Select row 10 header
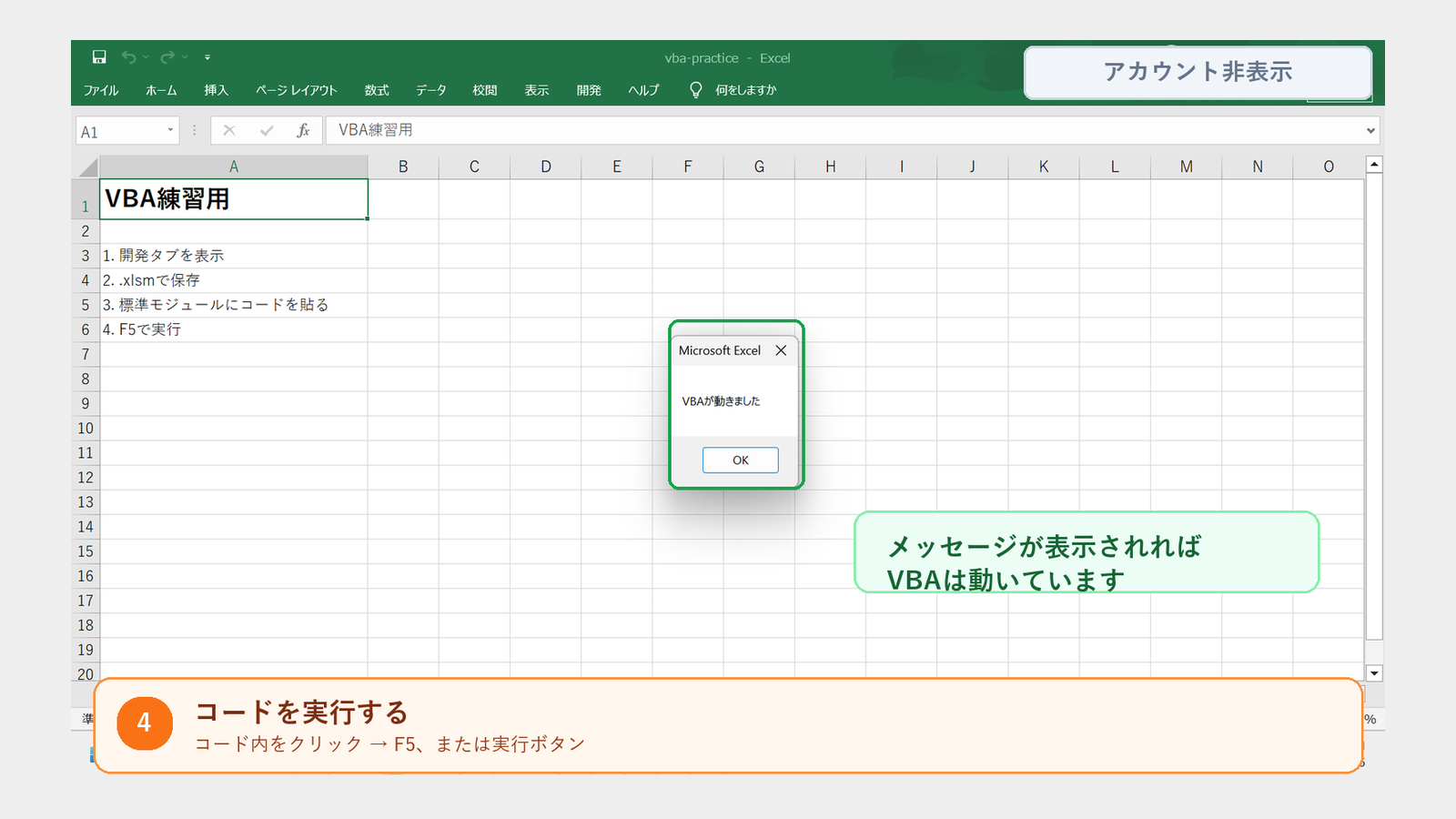1456x819 pixels. click(x=86, y=429)
